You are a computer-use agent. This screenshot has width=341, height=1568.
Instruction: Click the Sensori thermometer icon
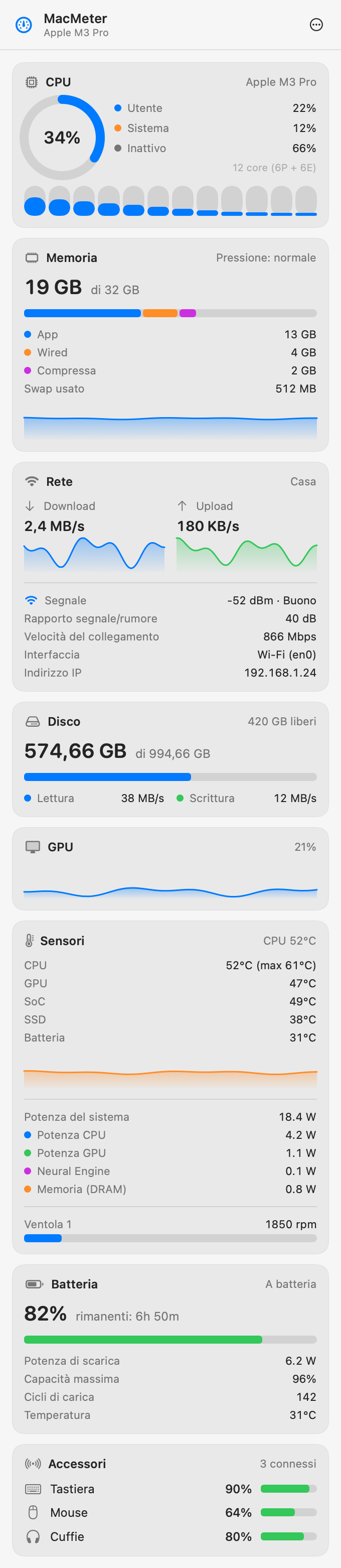coord(29,941)
